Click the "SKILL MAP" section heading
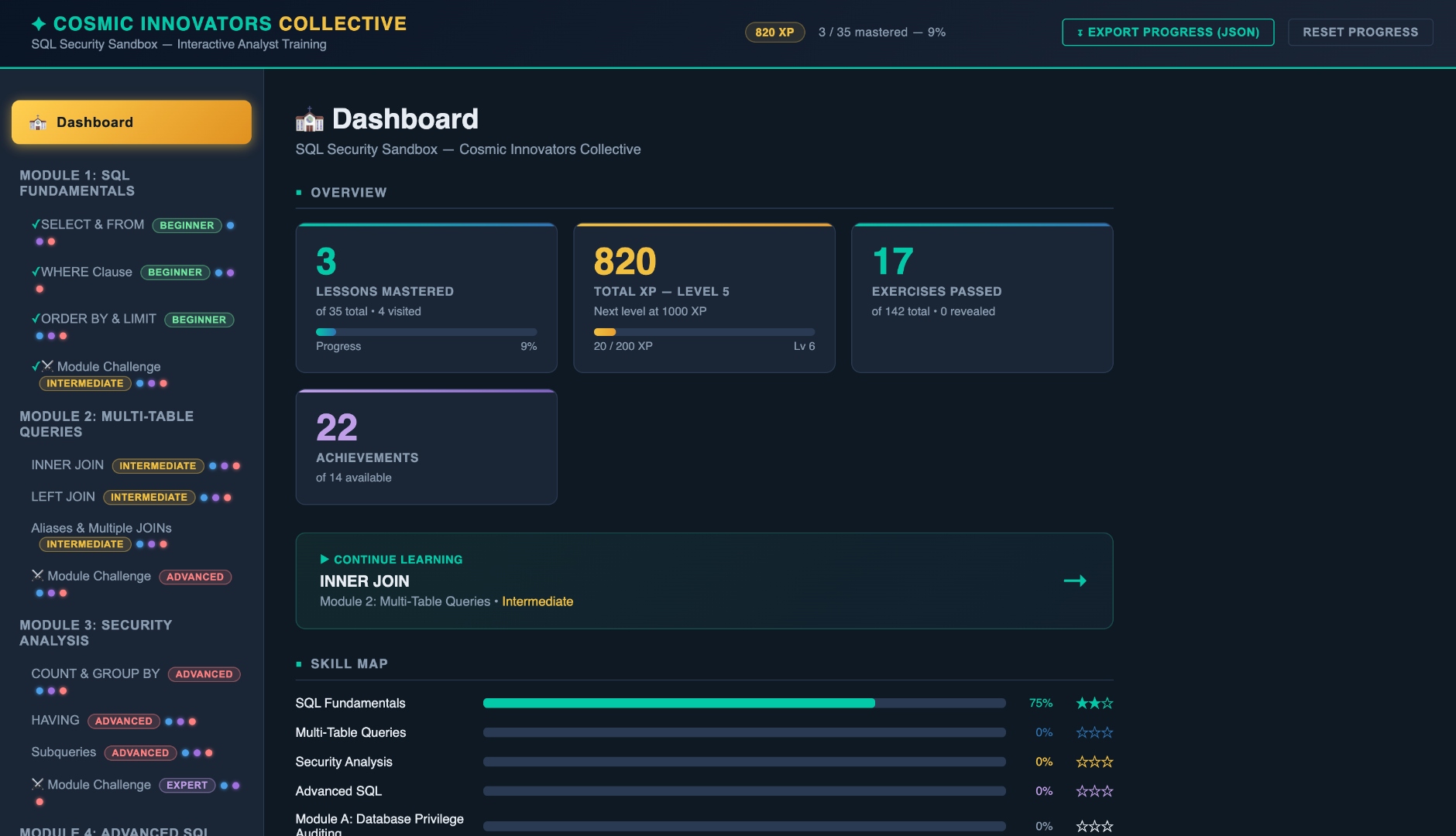 tap(349, 663)
